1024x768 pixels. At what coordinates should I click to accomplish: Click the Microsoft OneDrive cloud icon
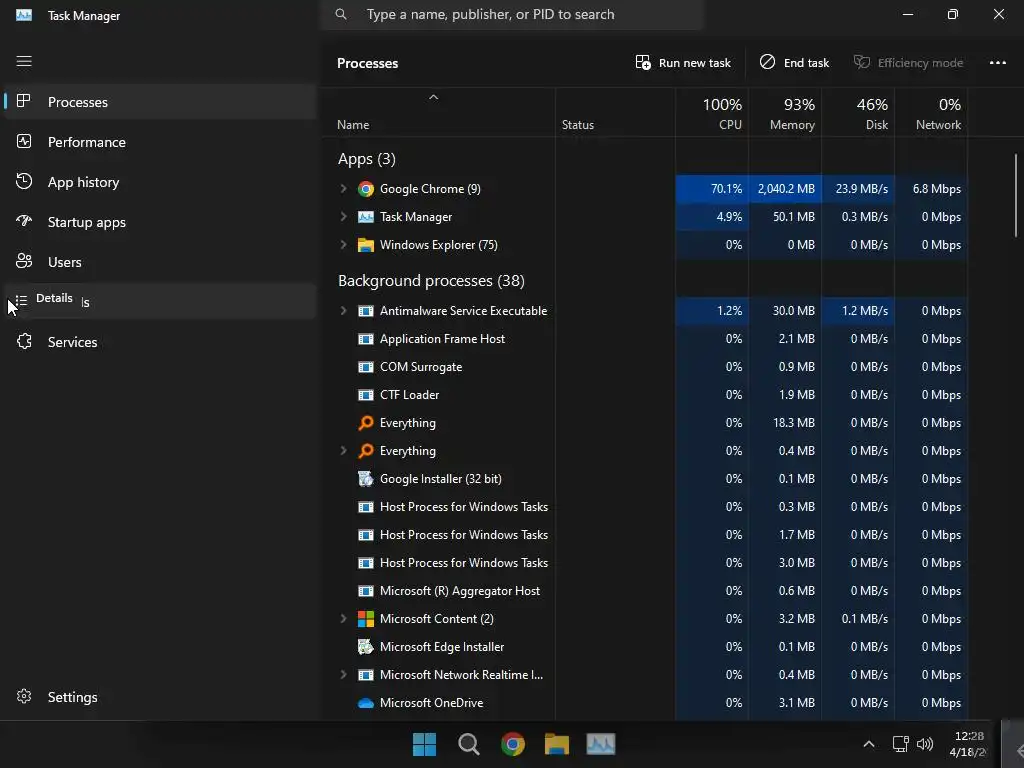tap(366, 703)
